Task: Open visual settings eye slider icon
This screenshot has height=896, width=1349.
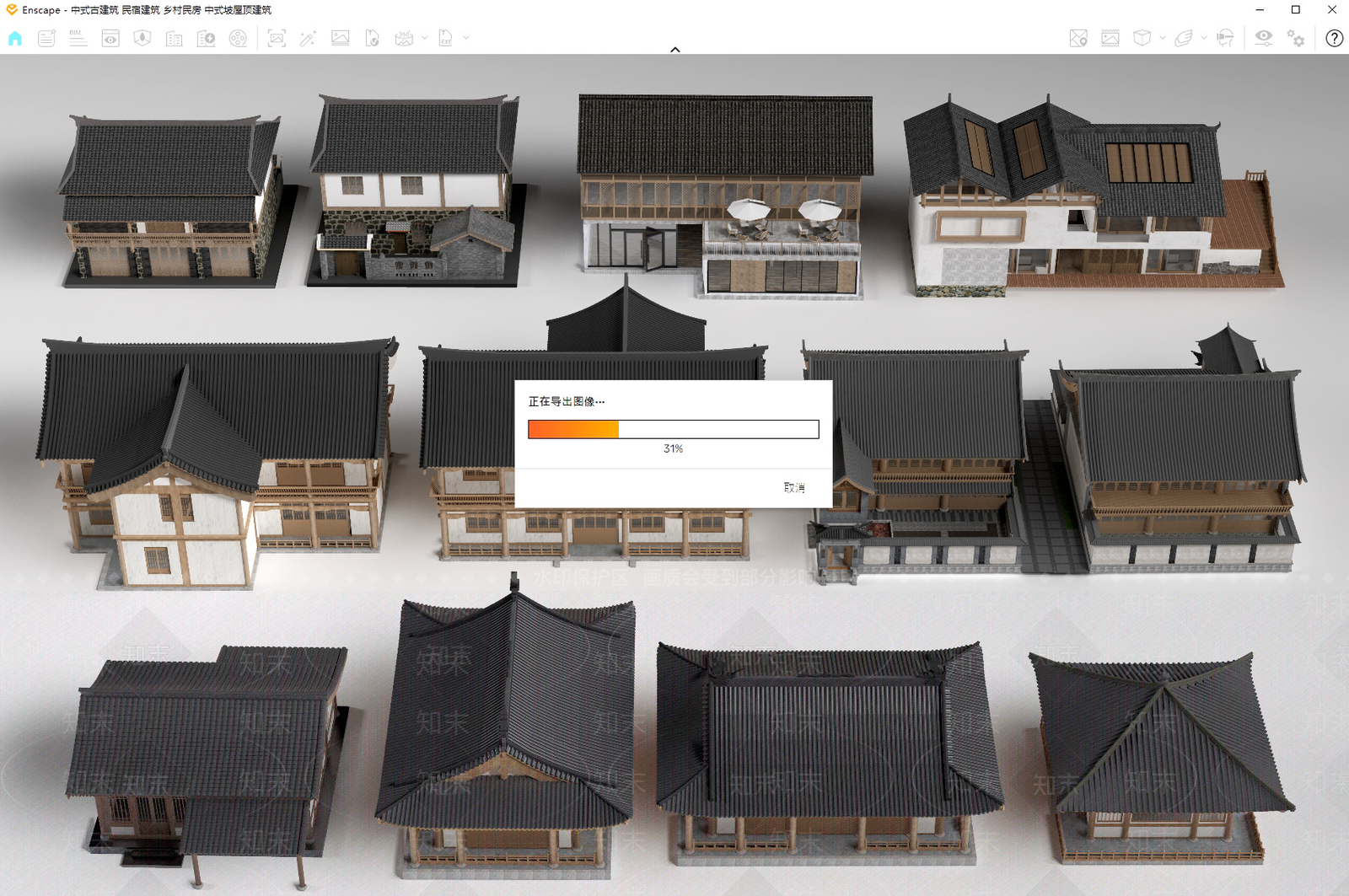Action: (1263, 38)
